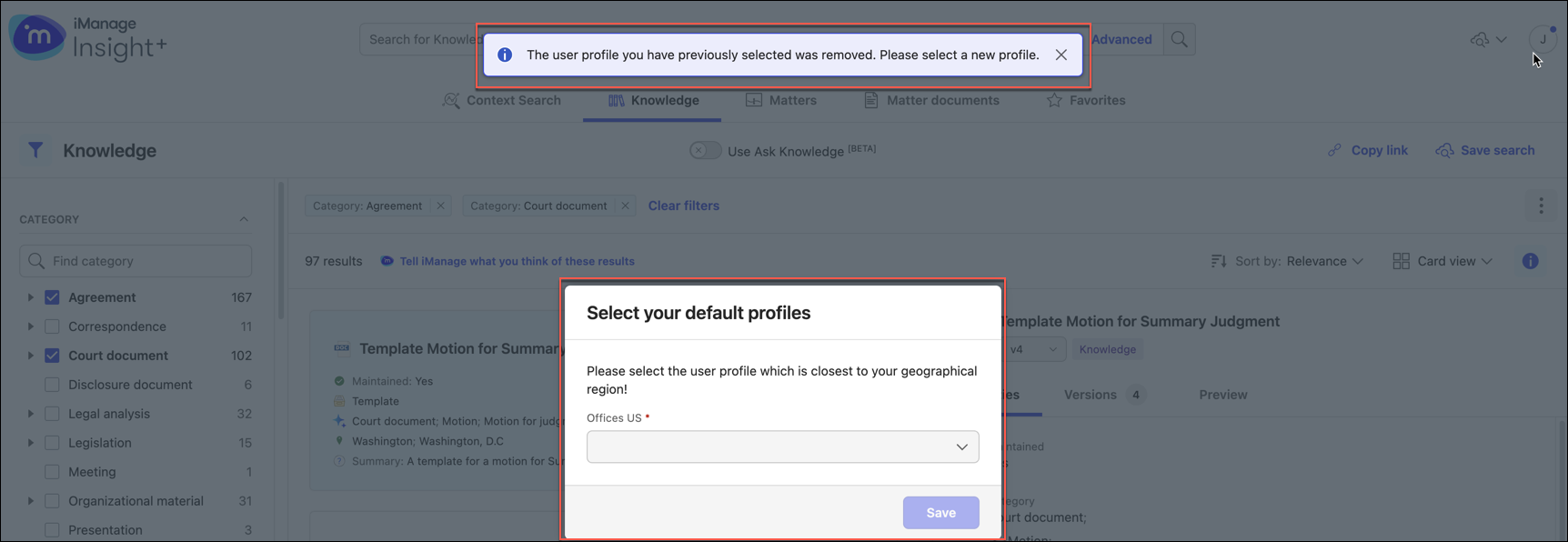Click the magnifier in Find category field
1568x542 pixels.
[36, 261]
